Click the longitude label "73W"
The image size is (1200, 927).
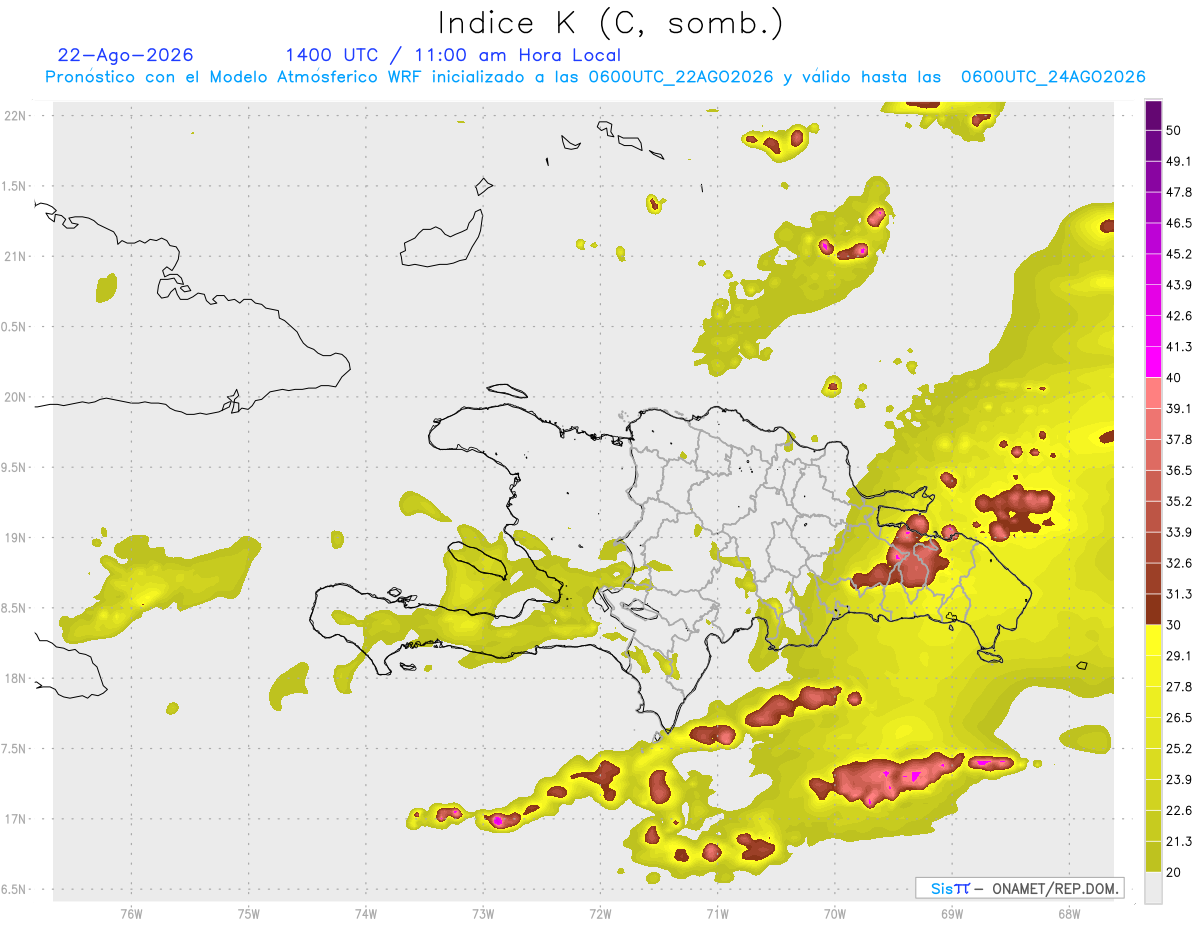point(483,914)
